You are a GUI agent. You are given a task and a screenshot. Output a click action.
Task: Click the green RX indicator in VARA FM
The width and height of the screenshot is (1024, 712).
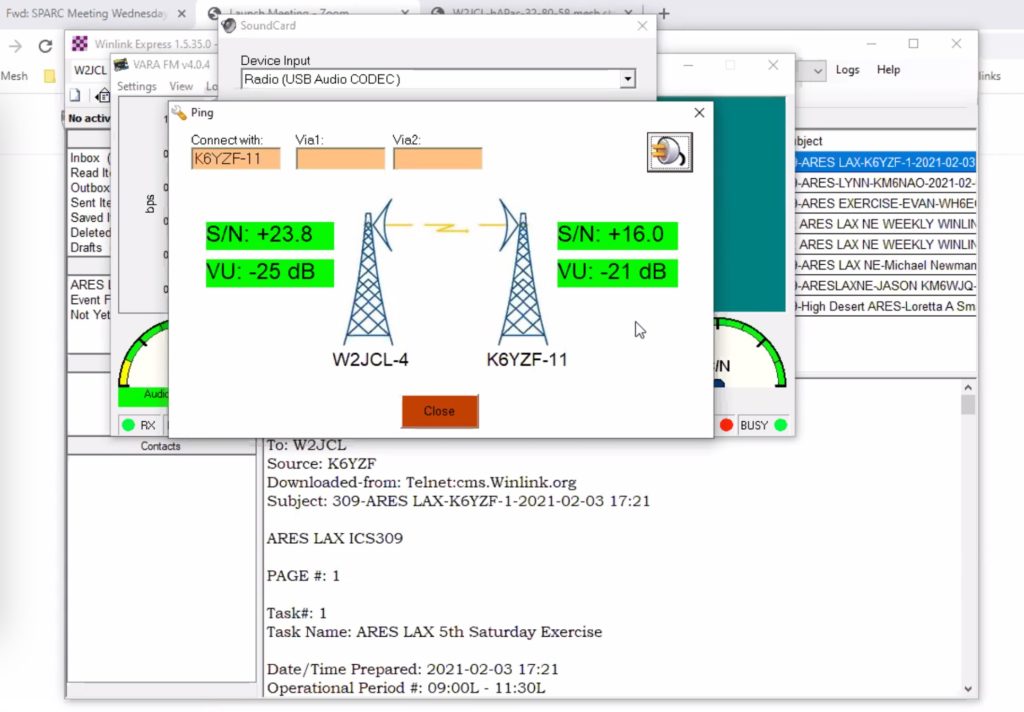[x=128, y=425]
